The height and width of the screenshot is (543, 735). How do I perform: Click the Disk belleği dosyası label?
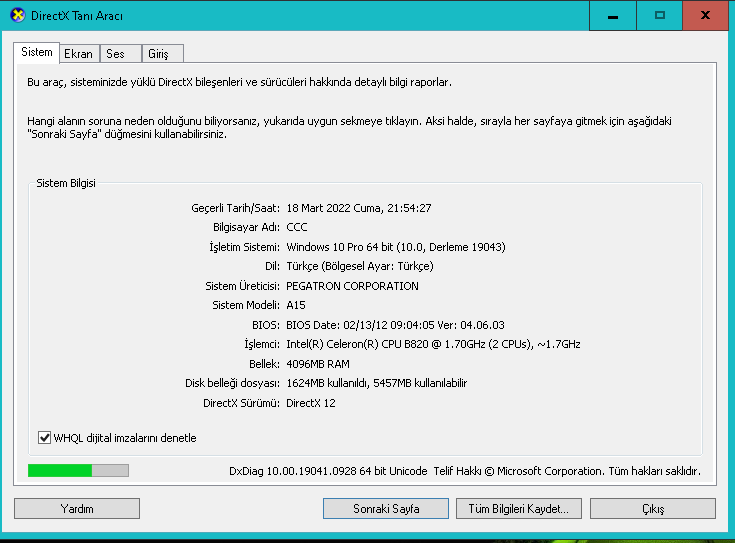232,383
